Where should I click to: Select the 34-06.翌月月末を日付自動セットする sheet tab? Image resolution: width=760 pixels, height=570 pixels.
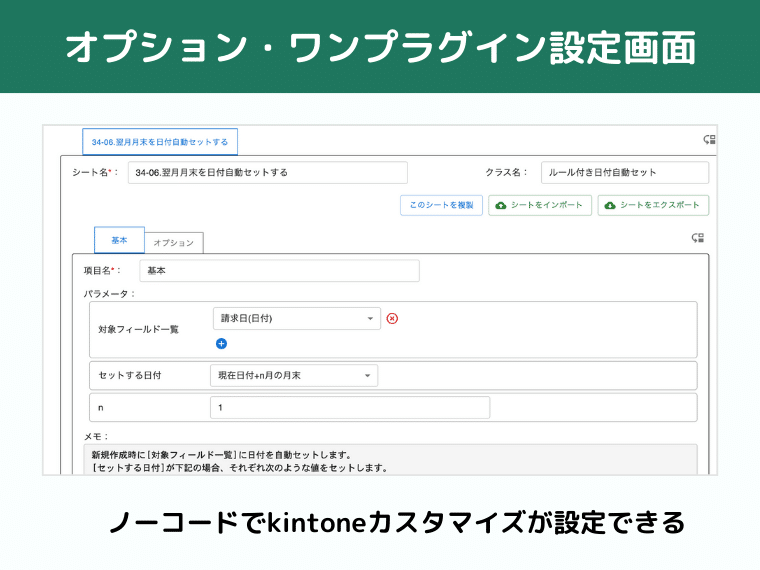coord(160,142)
